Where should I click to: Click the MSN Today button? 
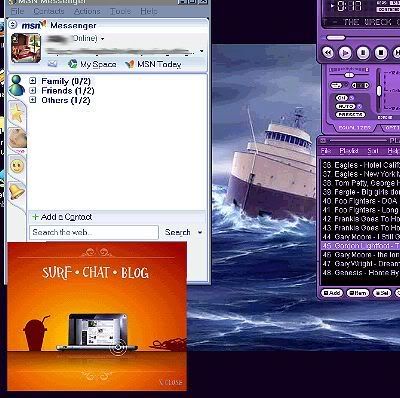pos(153,64)
